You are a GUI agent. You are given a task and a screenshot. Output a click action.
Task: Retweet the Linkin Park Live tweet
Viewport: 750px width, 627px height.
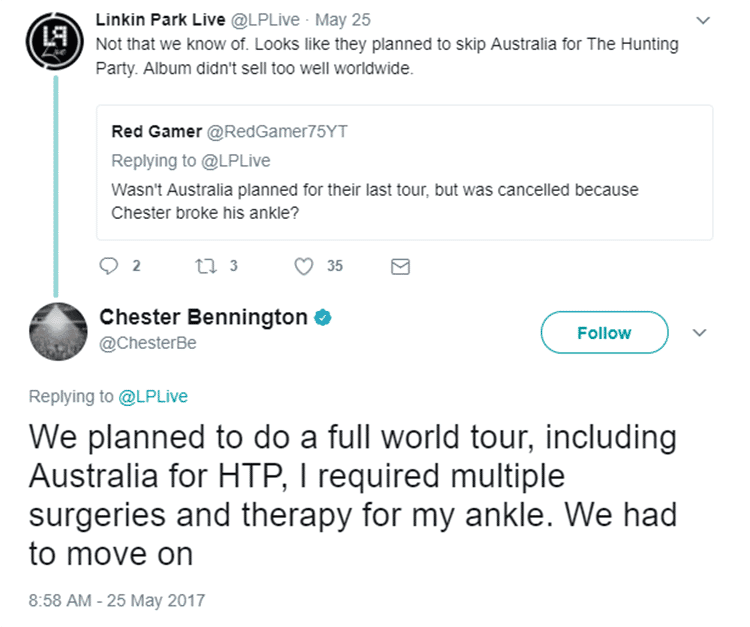point(207,266)
